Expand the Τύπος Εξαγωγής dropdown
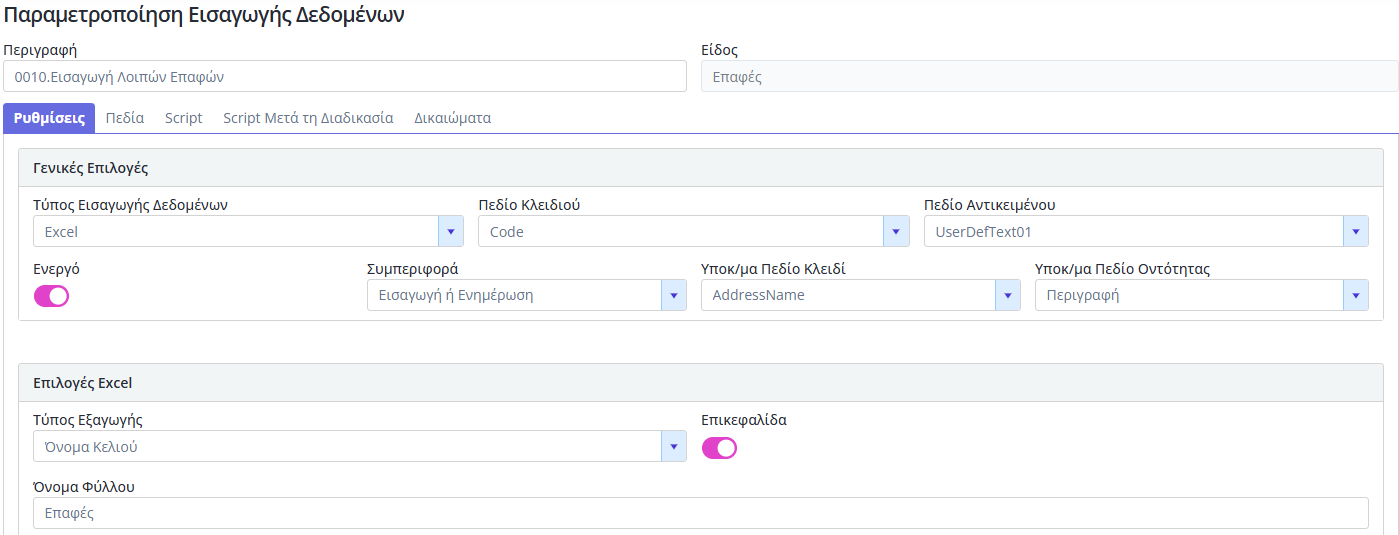The image size is (1399, 535). (x=673, y=447)
